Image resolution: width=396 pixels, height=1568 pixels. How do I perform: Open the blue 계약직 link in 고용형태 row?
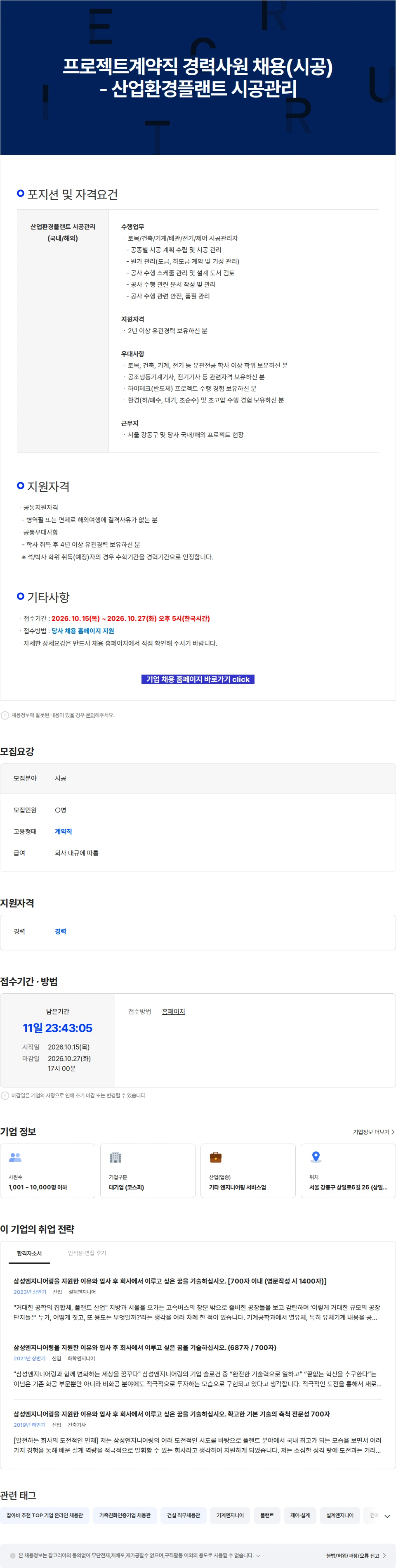coord(63,831)
